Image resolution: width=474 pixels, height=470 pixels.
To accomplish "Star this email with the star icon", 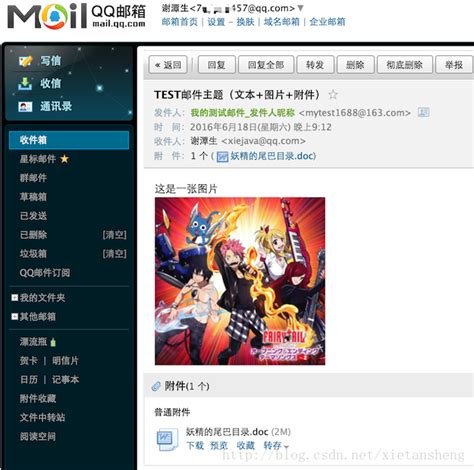I will coord(333,95).
